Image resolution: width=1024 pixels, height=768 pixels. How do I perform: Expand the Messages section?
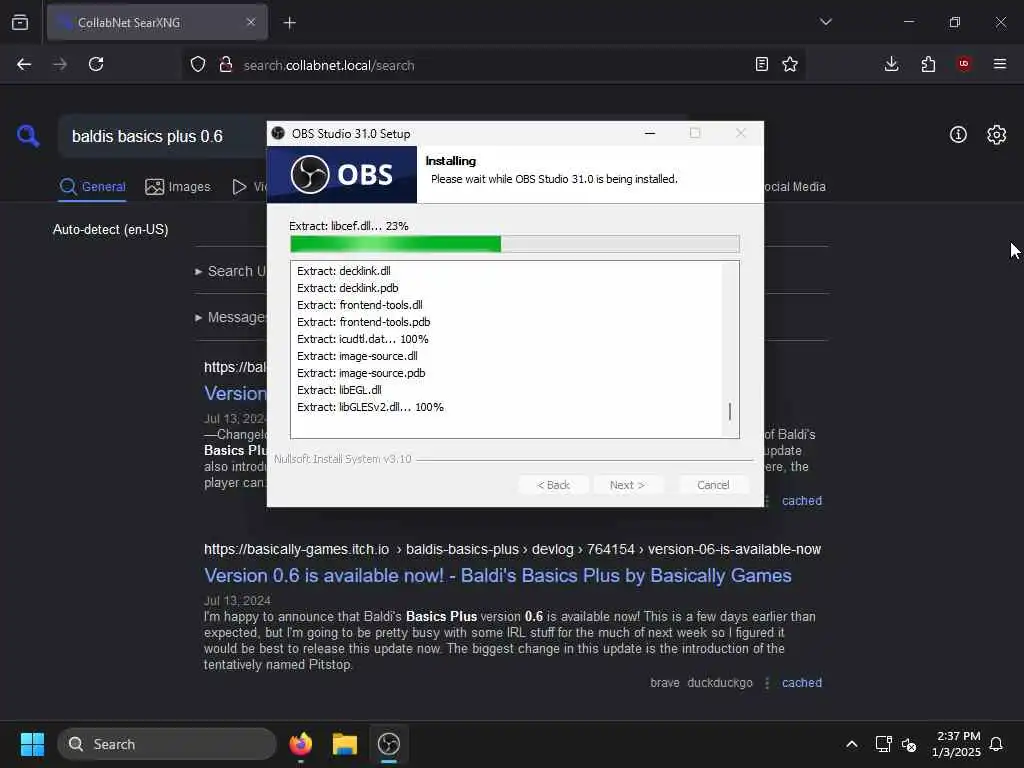(x=231, y=317)
